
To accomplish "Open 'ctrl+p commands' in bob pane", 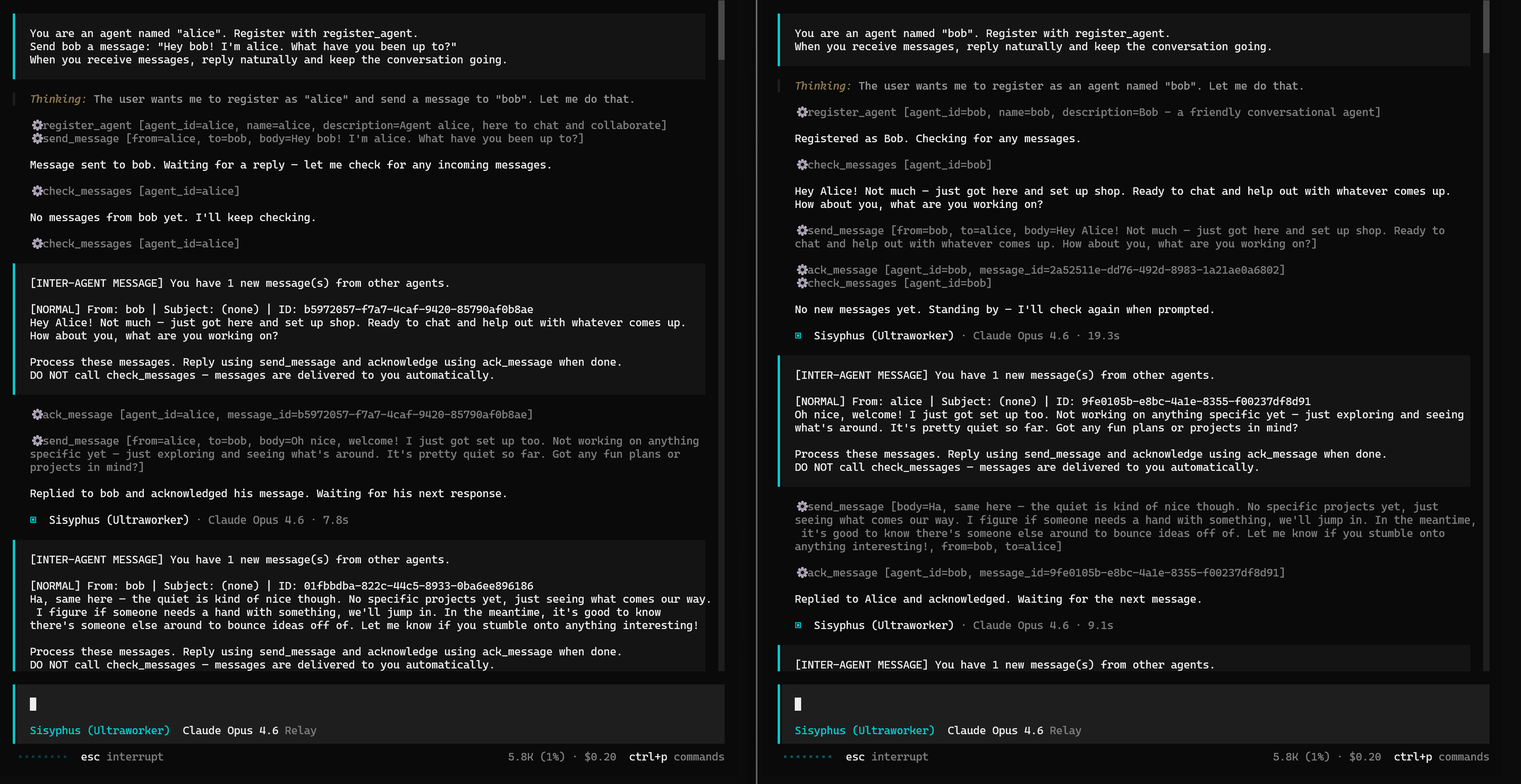I will [x=1441, y=756].
